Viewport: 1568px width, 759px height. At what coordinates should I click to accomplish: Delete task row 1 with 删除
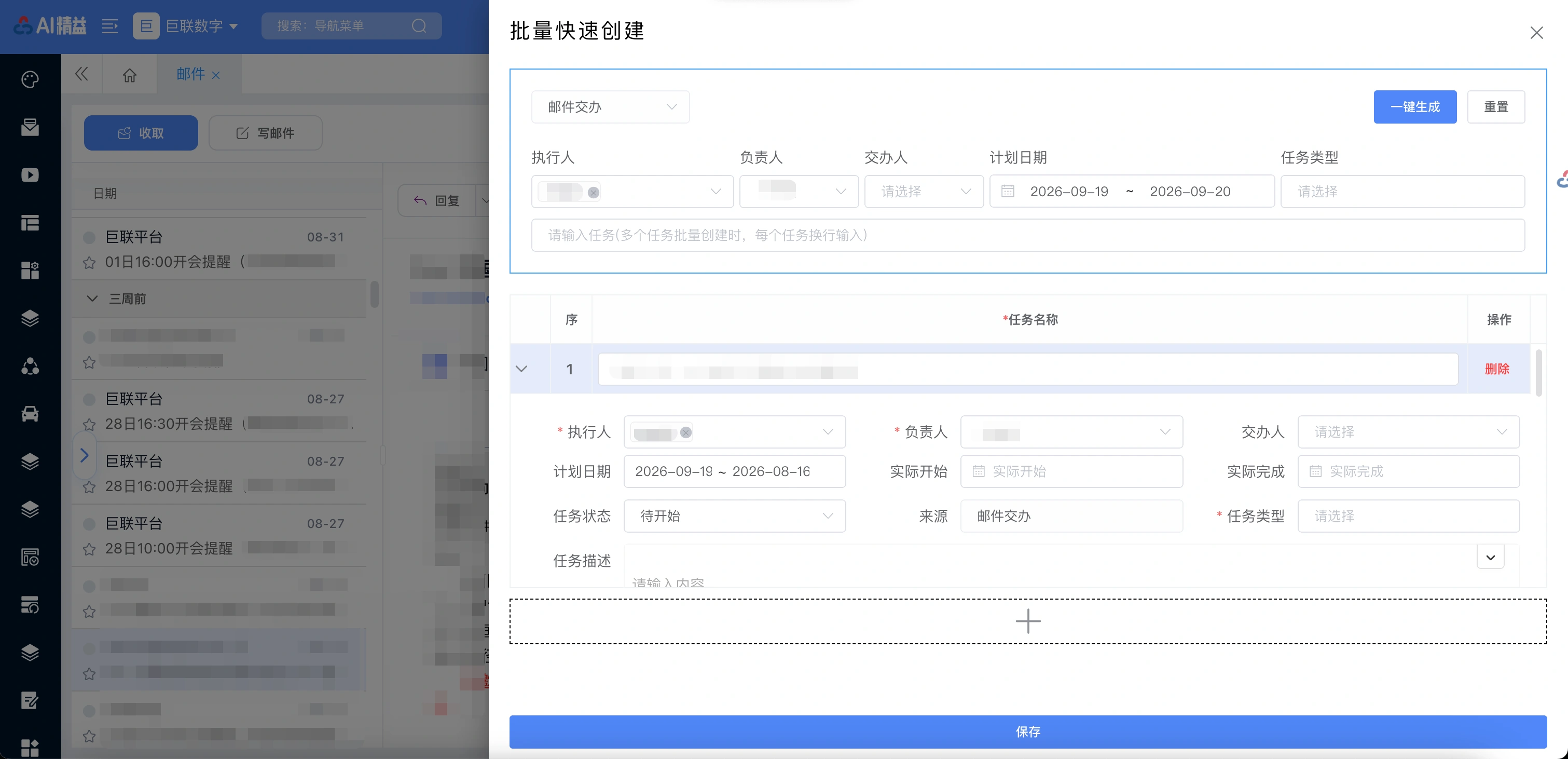click(x=1497, y=369)
